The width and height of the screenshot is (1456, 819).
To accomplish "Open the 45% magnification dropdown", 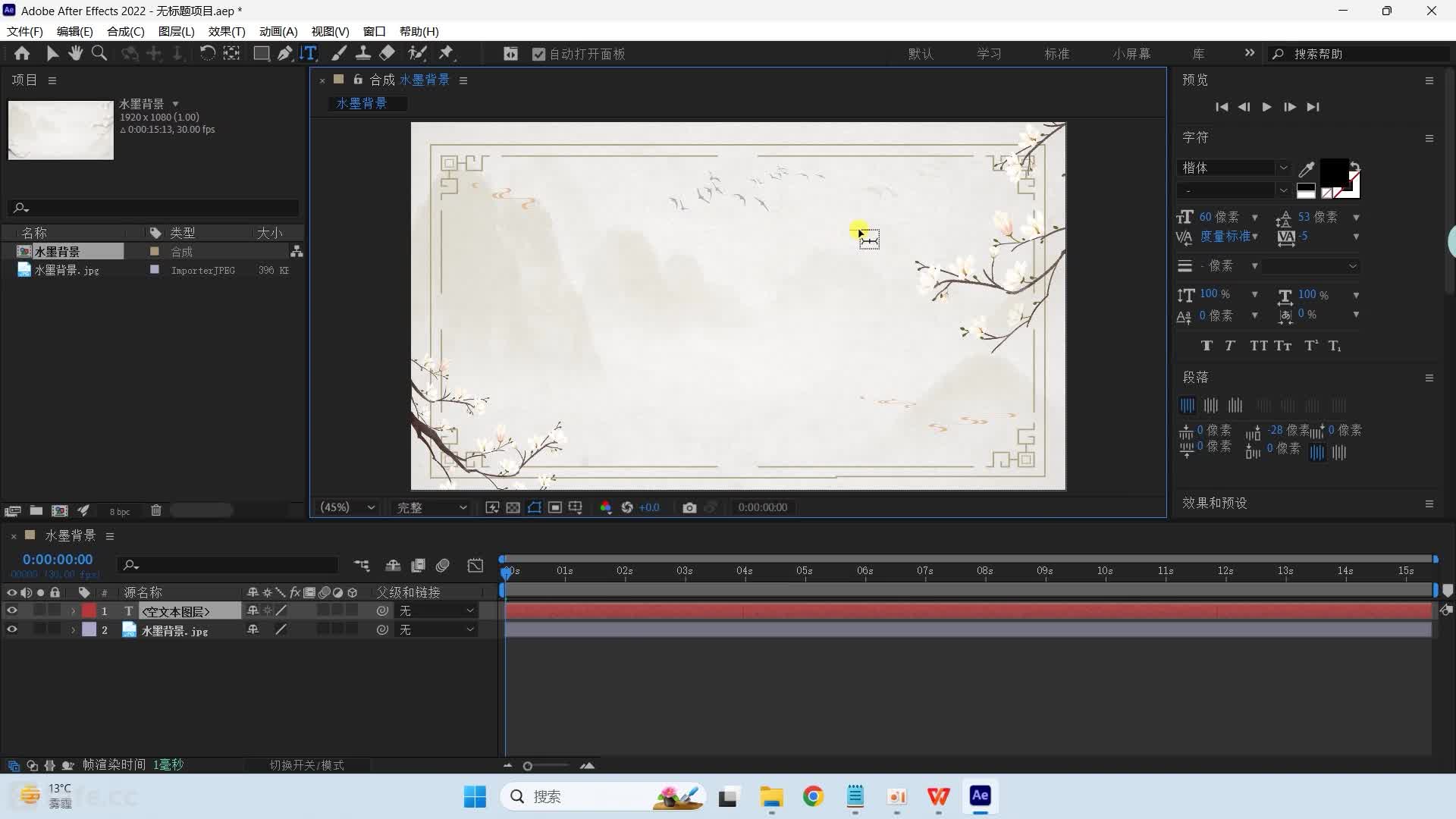I will [x=347, y=507].
